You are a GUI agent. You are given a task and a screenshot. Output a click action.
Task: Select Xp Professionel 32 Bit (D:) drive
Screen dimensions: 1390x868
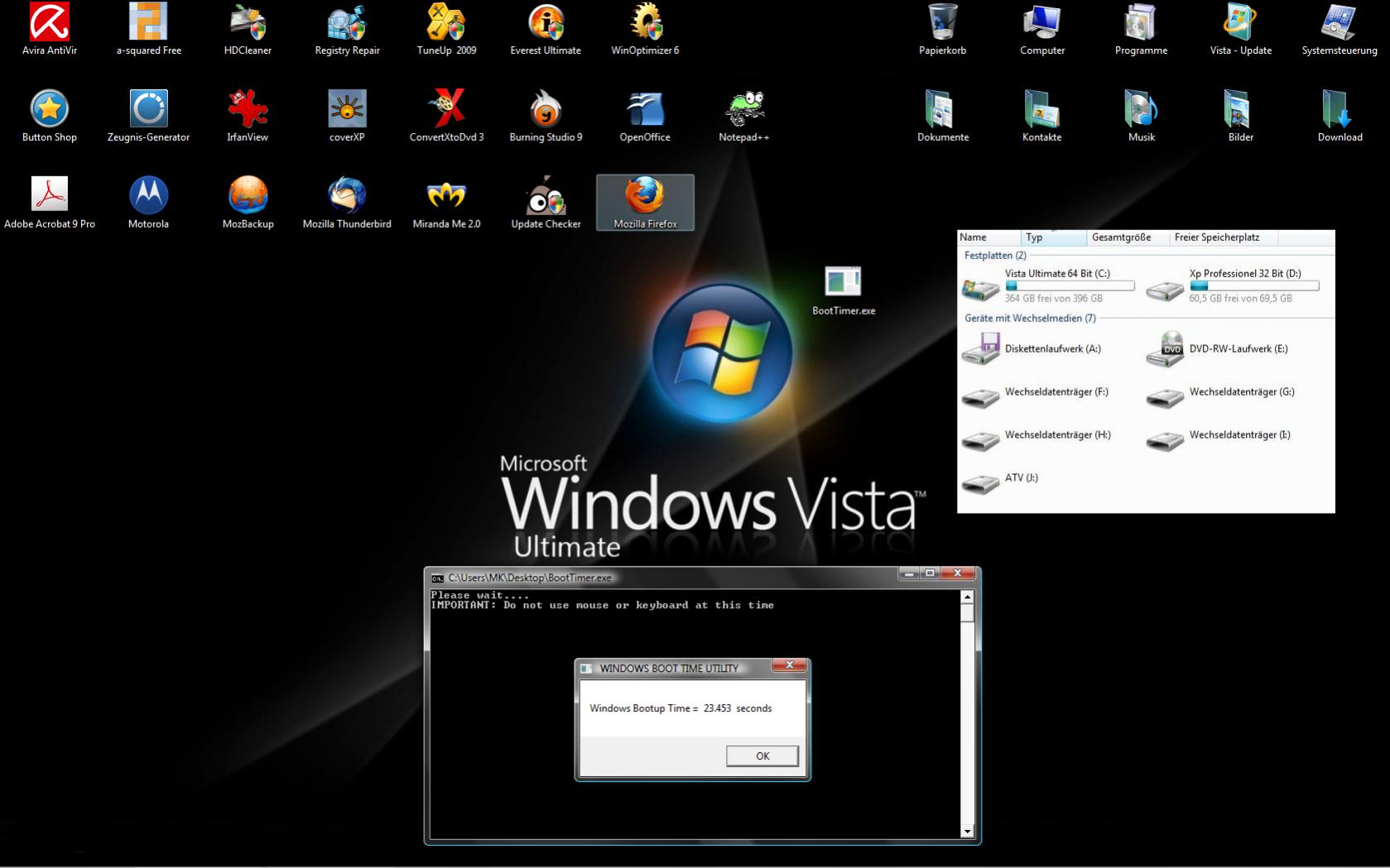[1233, 286]
